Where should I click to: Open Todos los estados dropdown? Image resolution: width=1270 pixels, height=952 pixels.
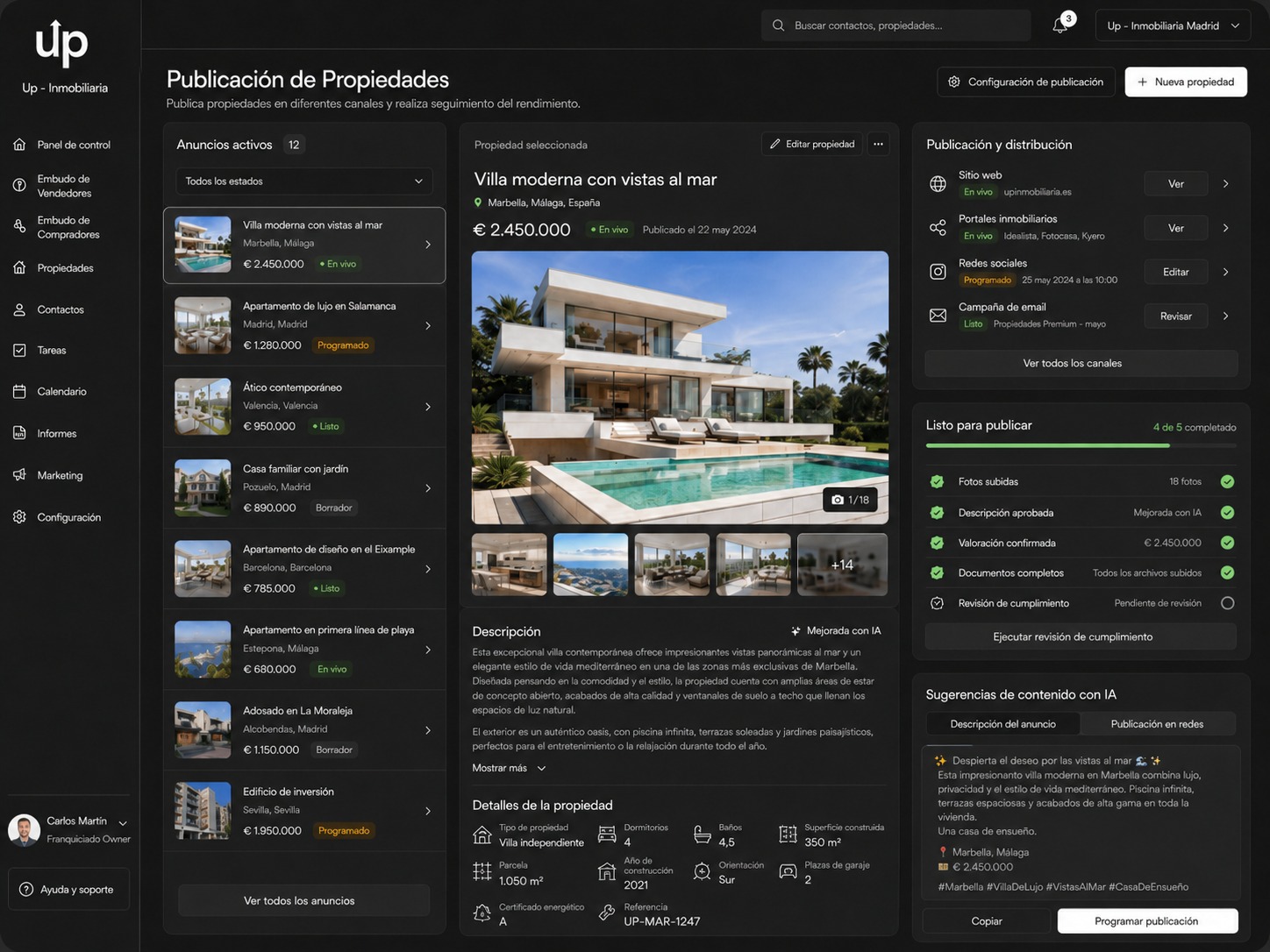pyautogui.click(x=304, y=181)
